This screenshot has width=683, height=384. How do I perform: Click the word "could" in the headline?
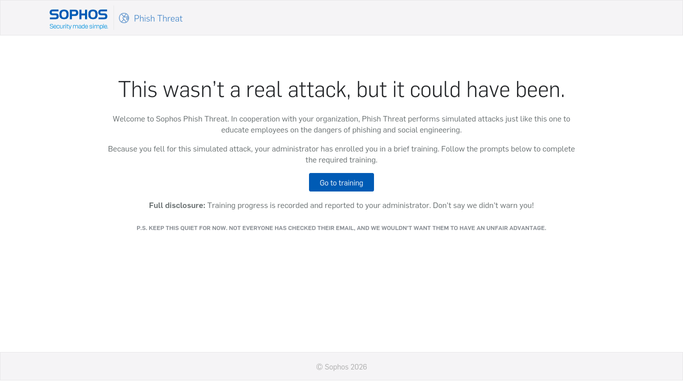pyautogui.click(x=435, y=89)
